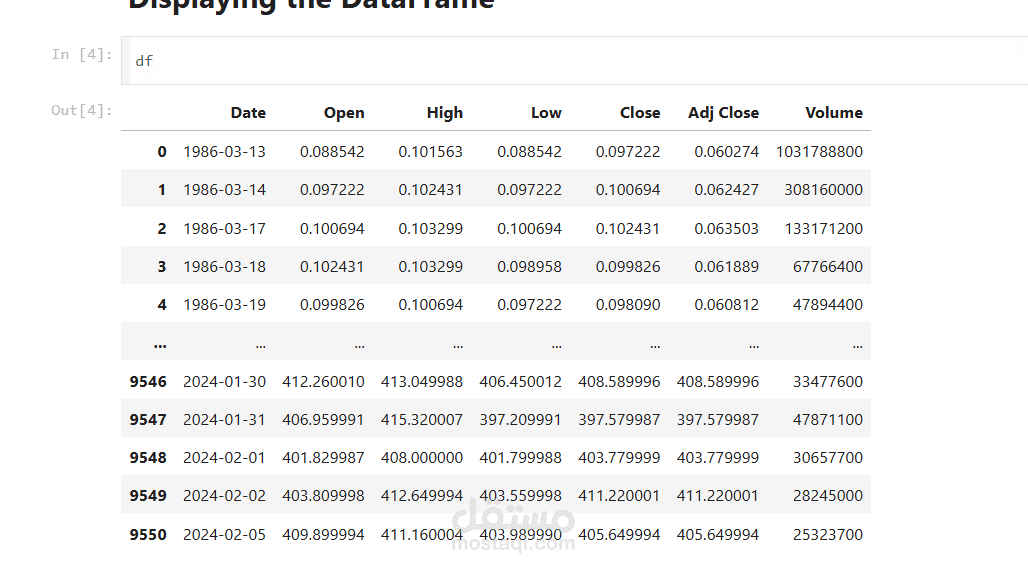Click the Close column header
Image resolution: width=1028 pixels, height=565 pixels.
coord(640,113)
